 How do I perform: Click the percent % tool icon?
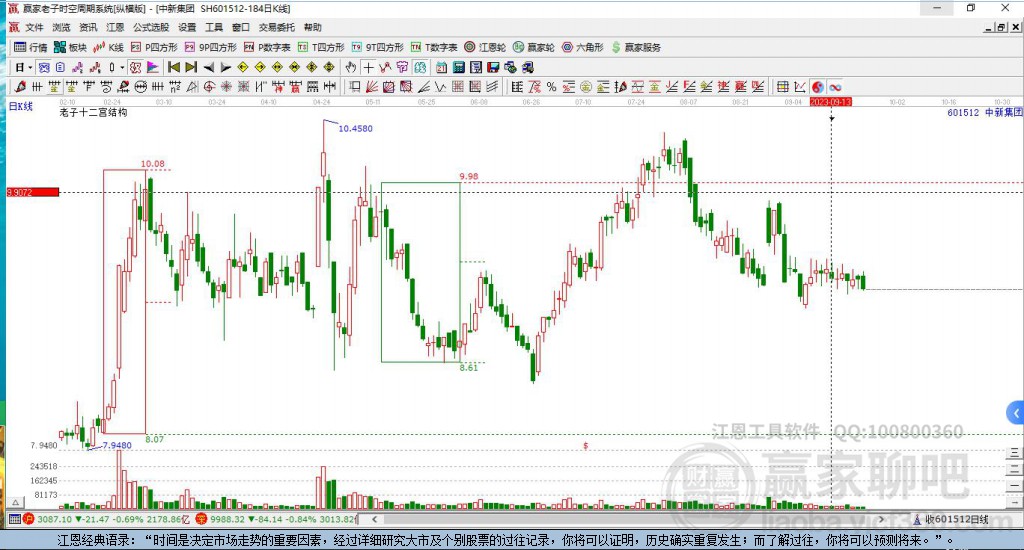(x=552, y=86)
